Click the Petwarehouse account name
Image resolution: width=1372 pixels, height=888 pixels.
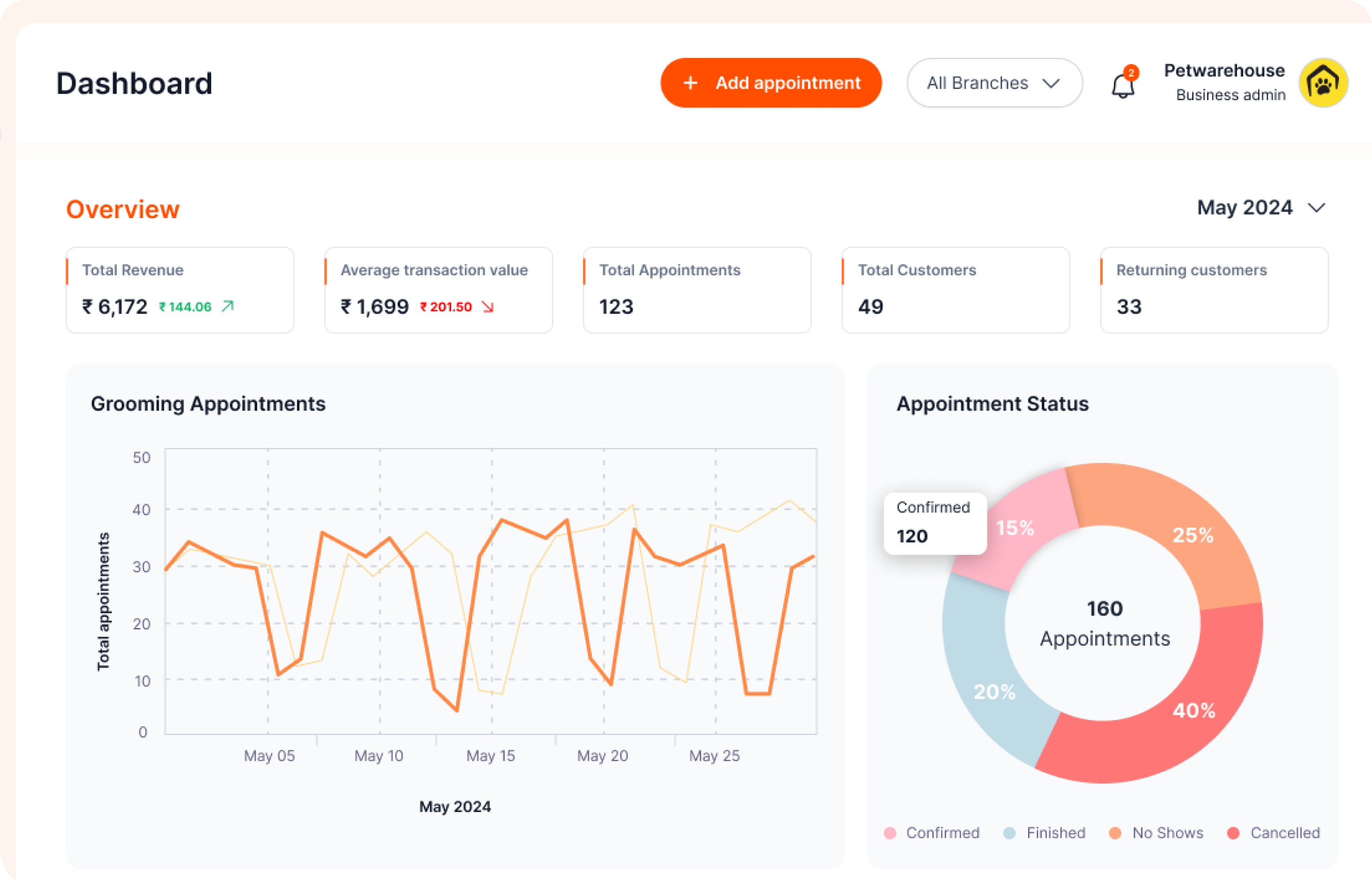pos(1224,70)
